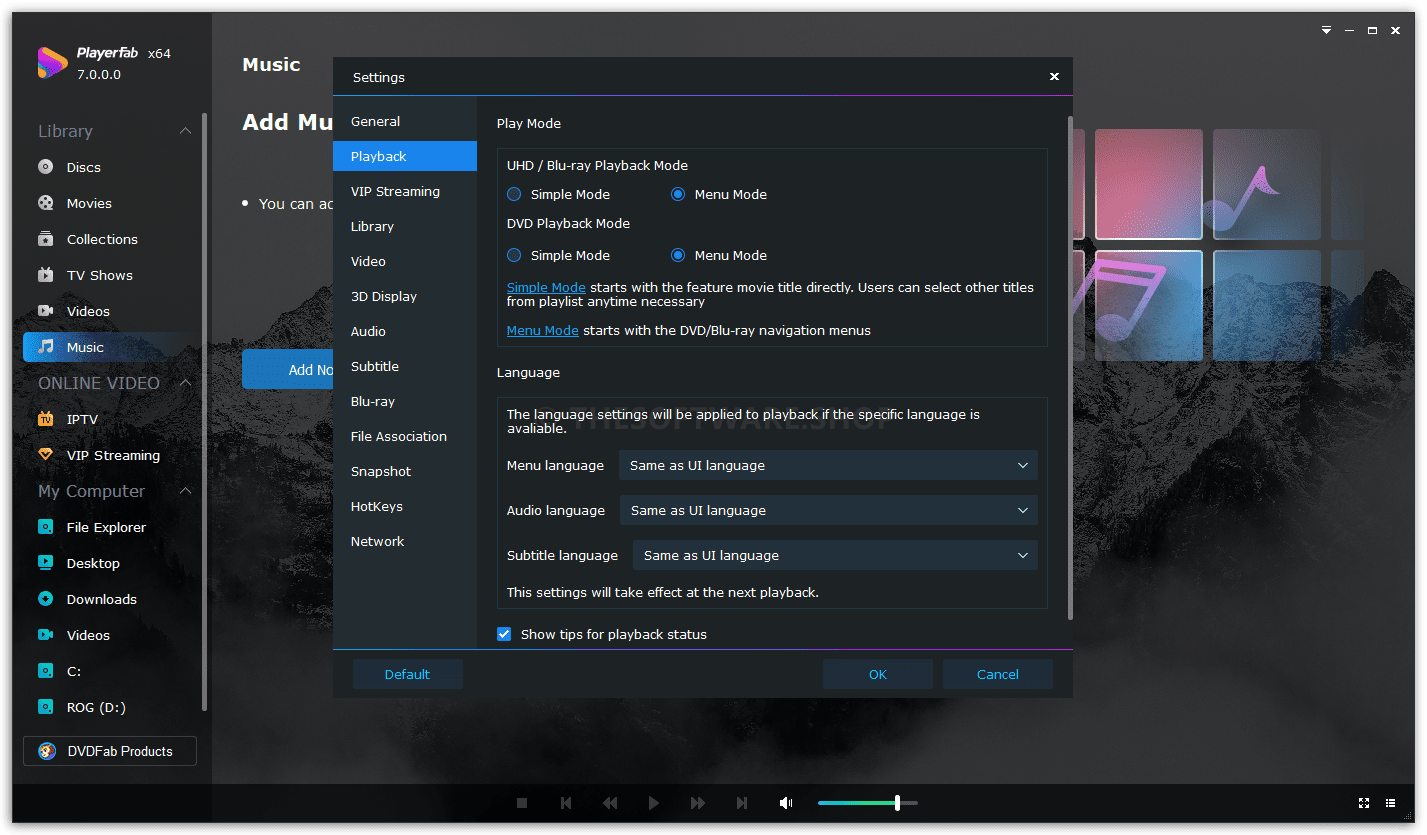The width and height of the screenshot is (1427, 835).
Task: Open the HotKeys settings tab
Action: 405,507
